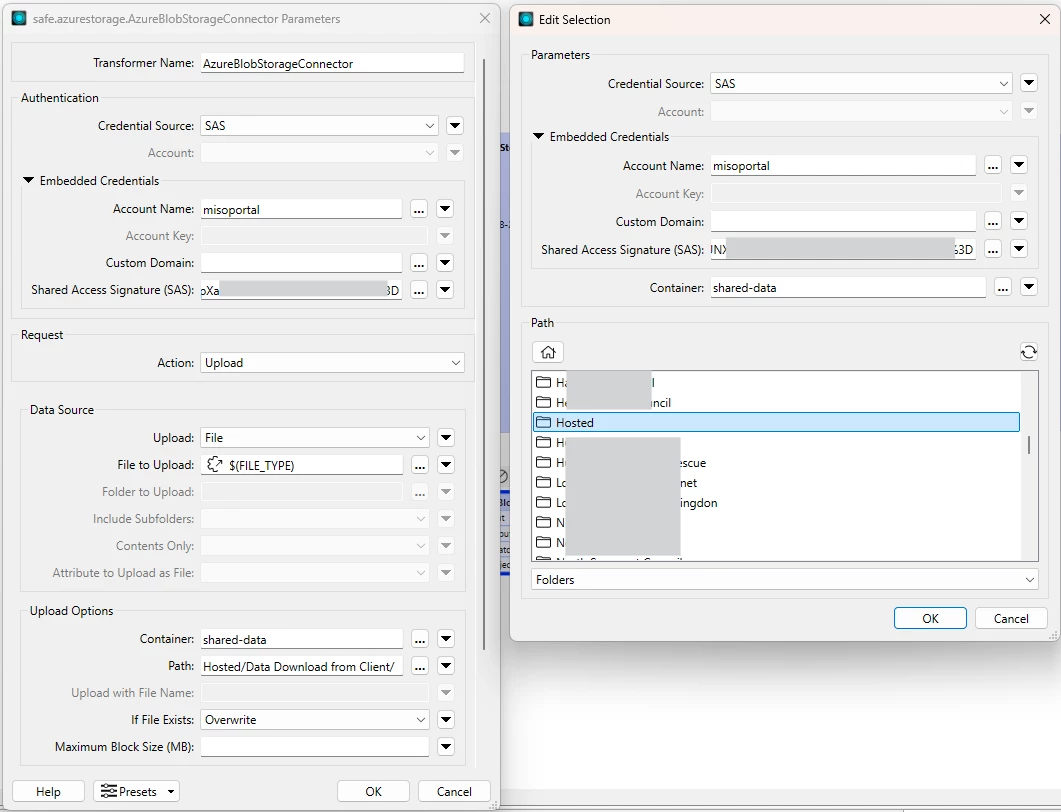The height and width of the screenshot is (812, 1061).
Task: Click Custom Domain field in Parameters dialog
Action: click(301, 263)
